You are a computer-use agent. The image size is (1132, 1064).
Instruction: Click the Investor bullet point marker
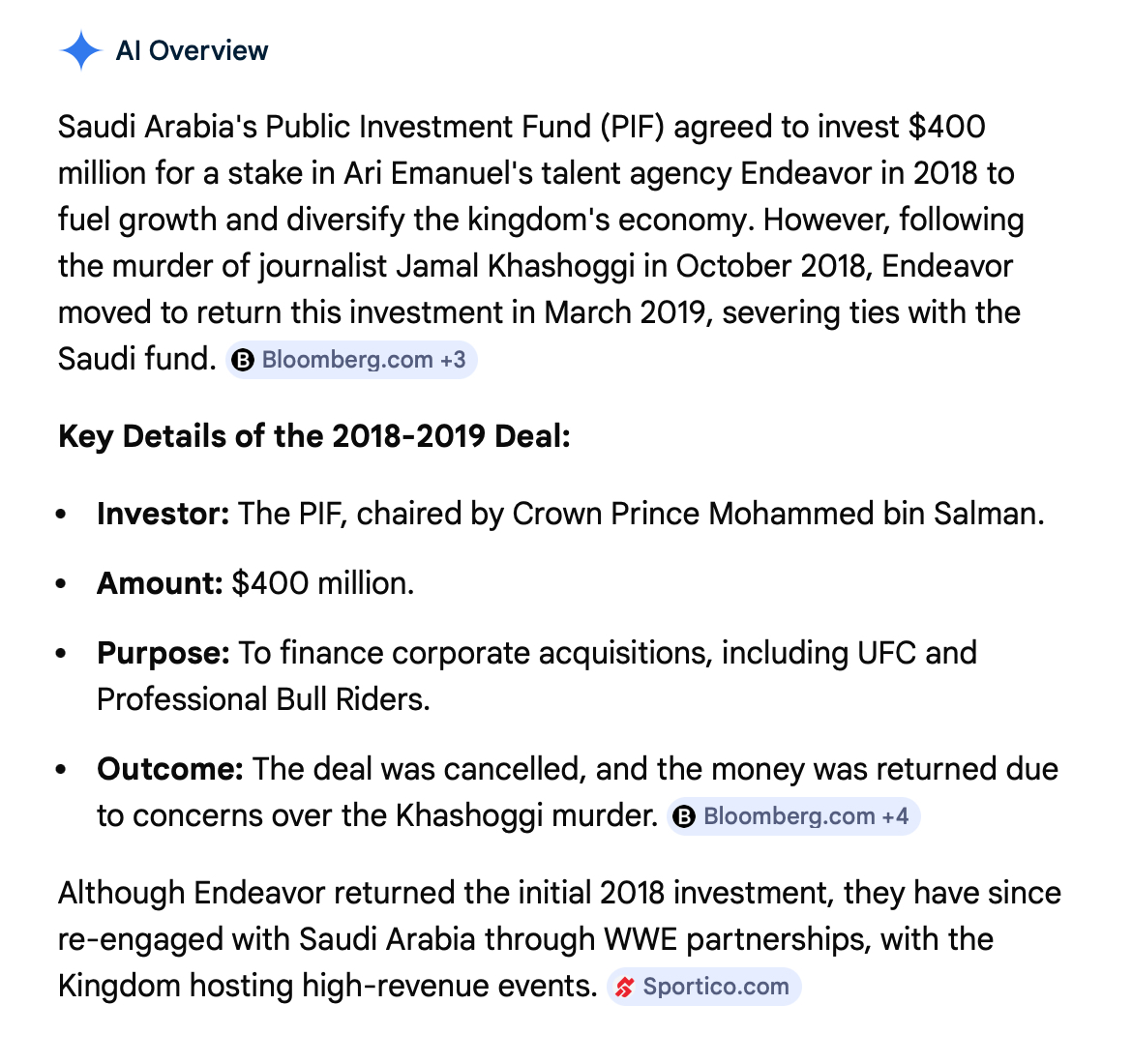click(62, 515)
